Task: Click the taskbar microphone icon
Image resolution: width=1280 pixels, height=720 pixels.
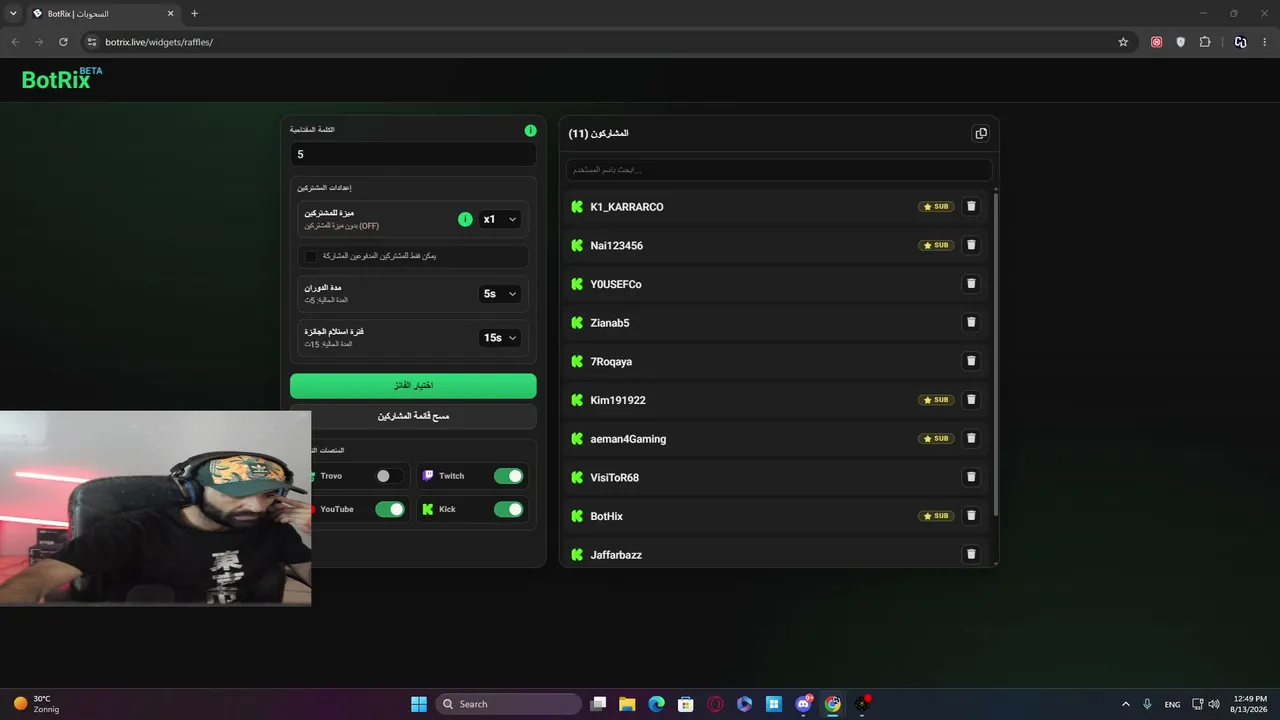Action: [x=1147, y=704]
